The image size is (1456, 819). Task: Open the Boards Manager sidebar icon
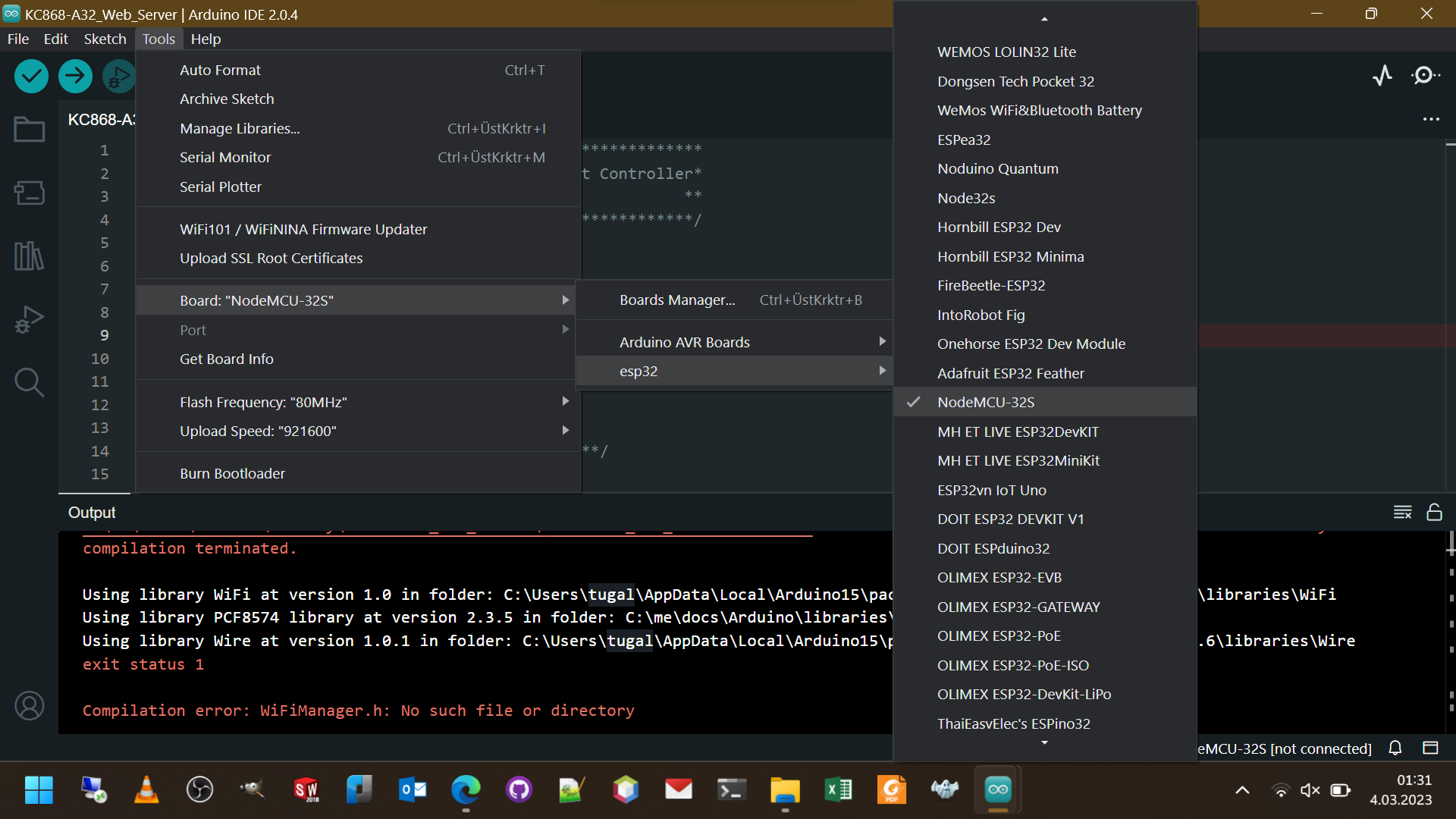(x=29, y=193)
